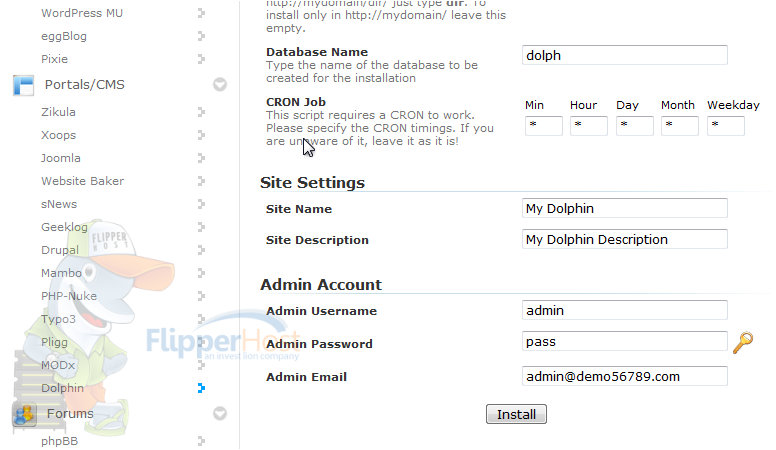Click the Database Name field
This screenshot has height=450, width=776.
click(625, 55)
